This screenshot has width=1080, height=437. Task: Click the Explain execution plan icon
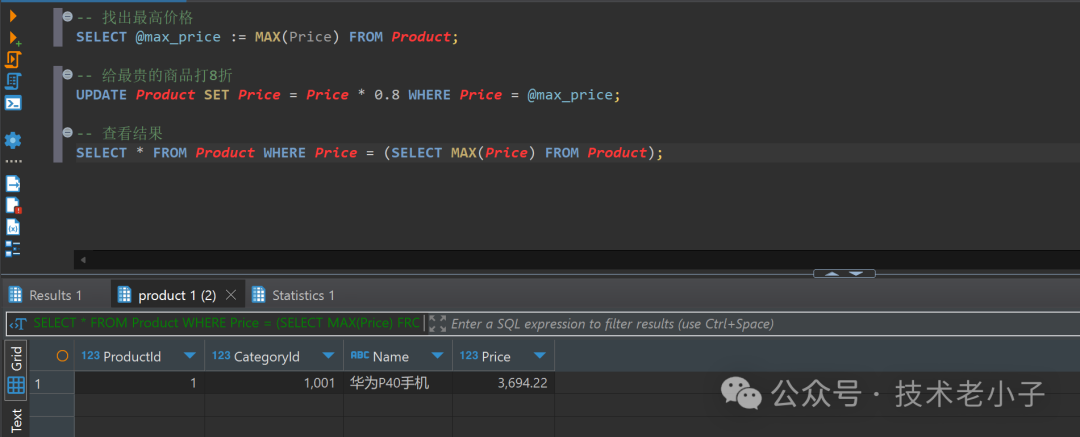point(13,81)
